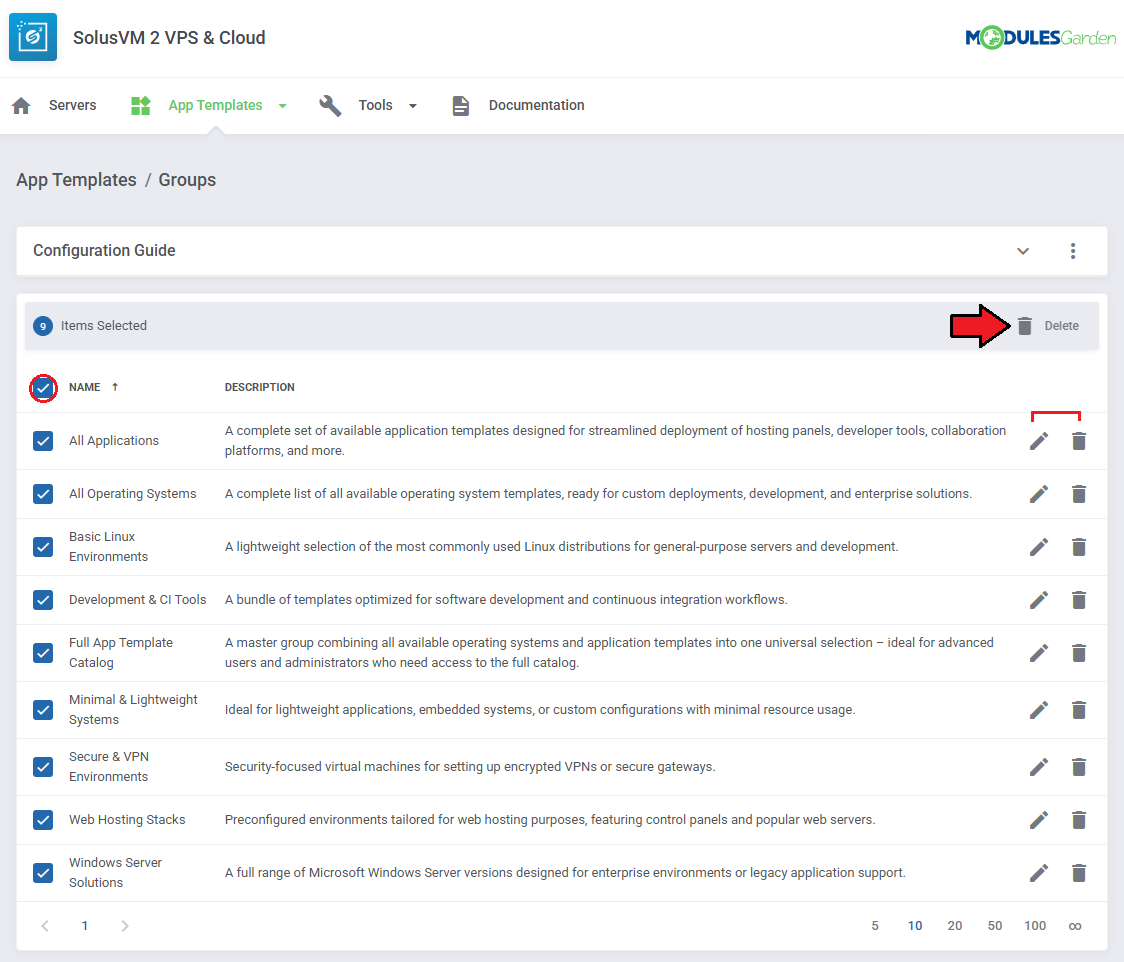Uncheck the All Applications row checkbox
Screen dimensions: 1124x962
[x=43, y=441]
